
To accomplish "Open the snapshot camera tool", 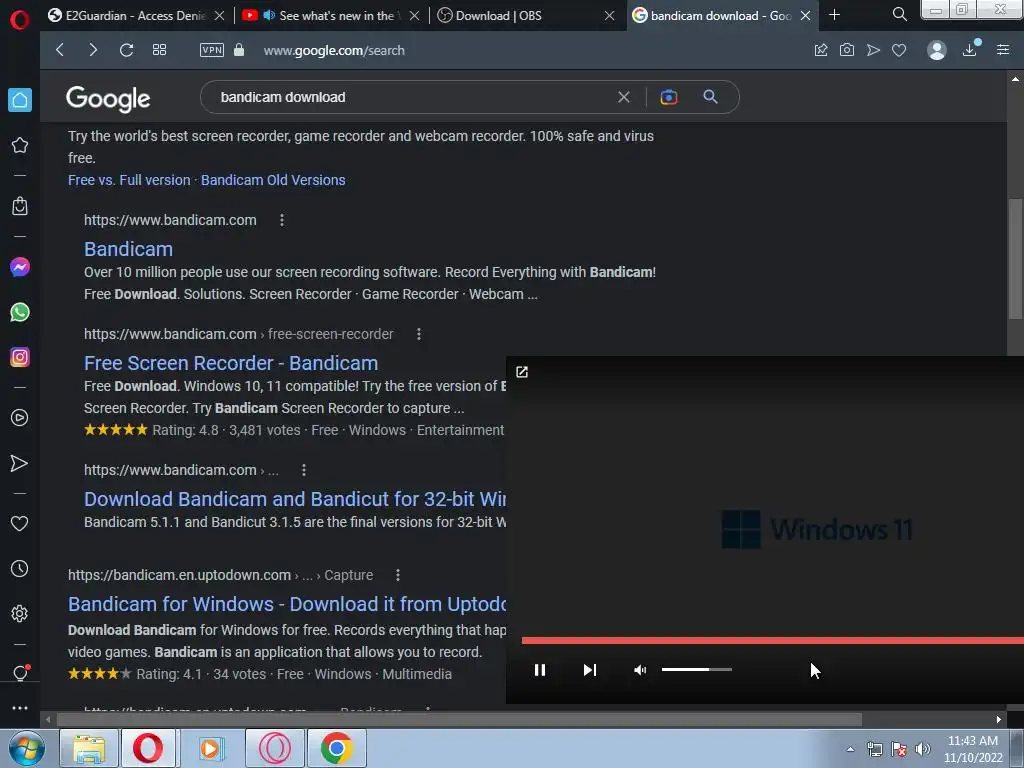I will pos(847,50).
